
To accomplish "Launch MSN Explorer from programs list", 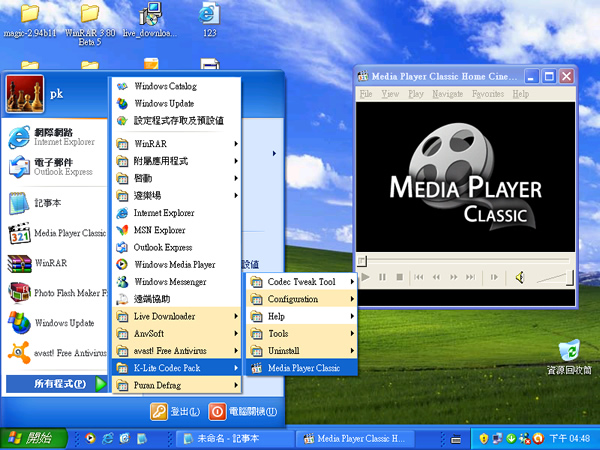I will [x=177, y=230].
